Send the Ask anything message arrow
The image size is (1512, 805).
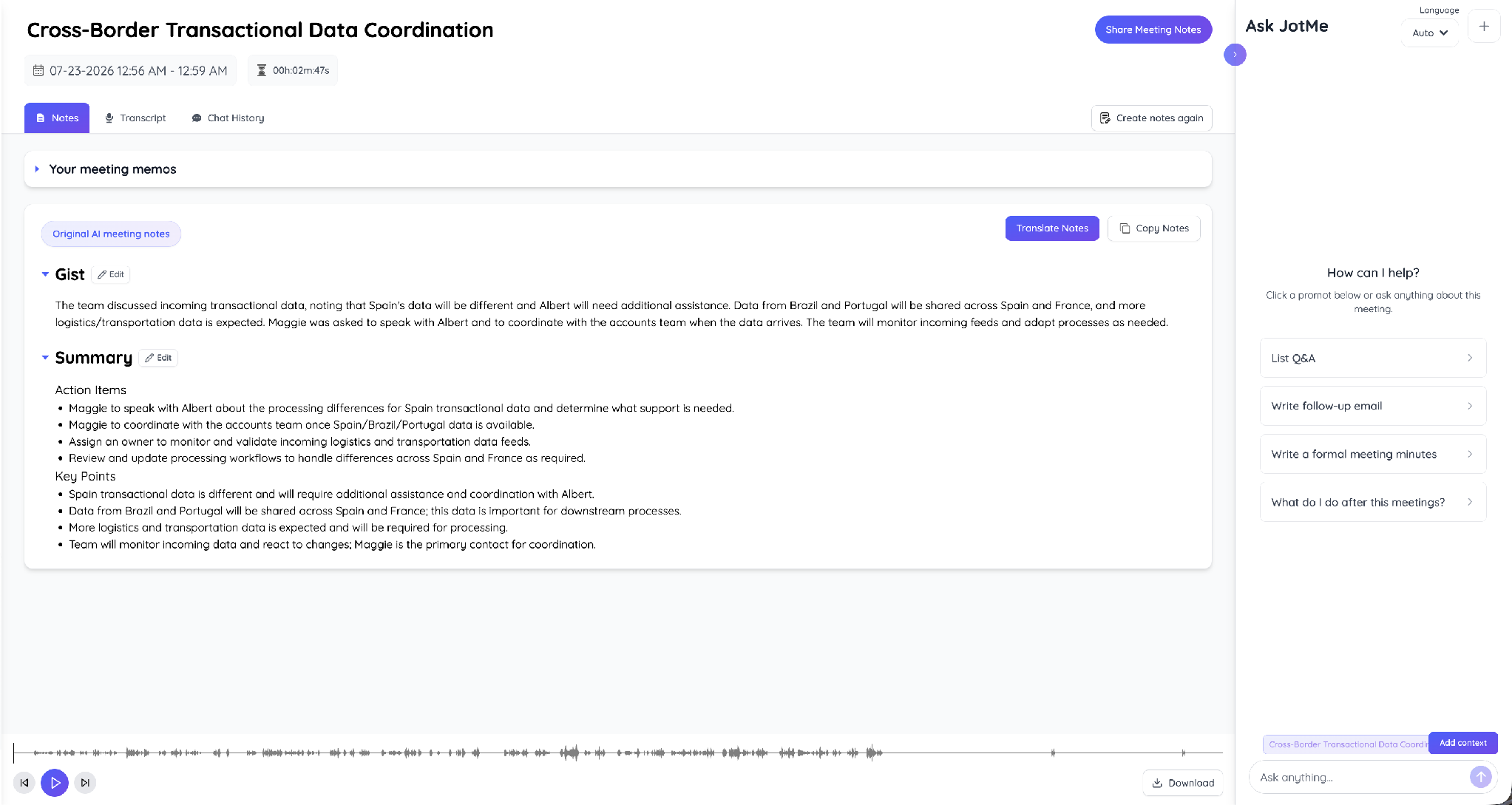pyautogui.click(x=1480, y=776)
